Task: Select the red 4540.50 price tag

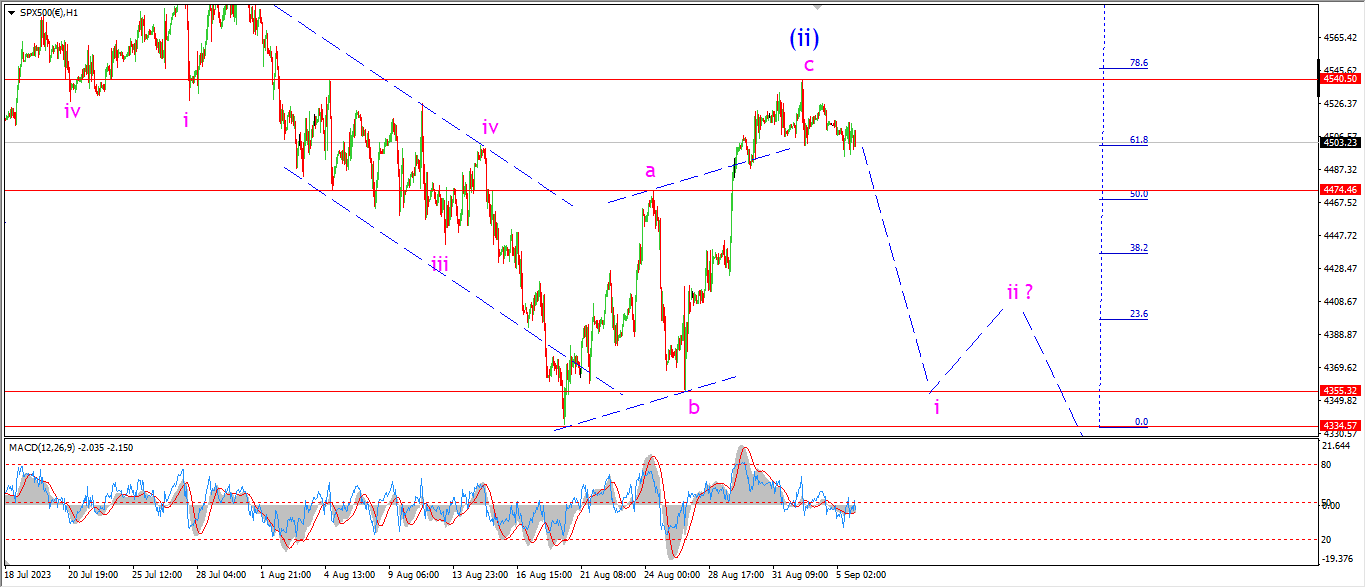Action: [x=1342, y=79]
